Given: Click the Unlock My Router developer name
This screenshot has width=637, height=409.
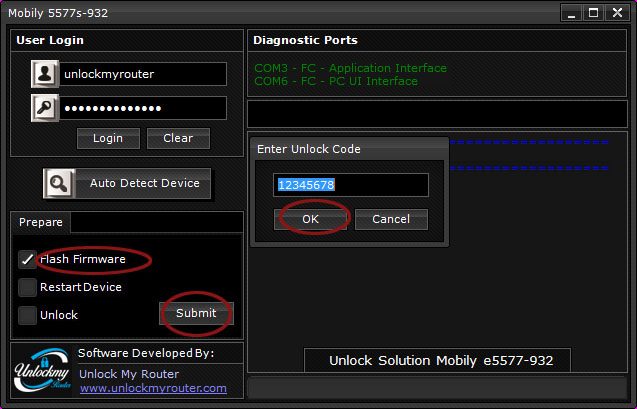Looking at the screenshot, I should 129,374.
